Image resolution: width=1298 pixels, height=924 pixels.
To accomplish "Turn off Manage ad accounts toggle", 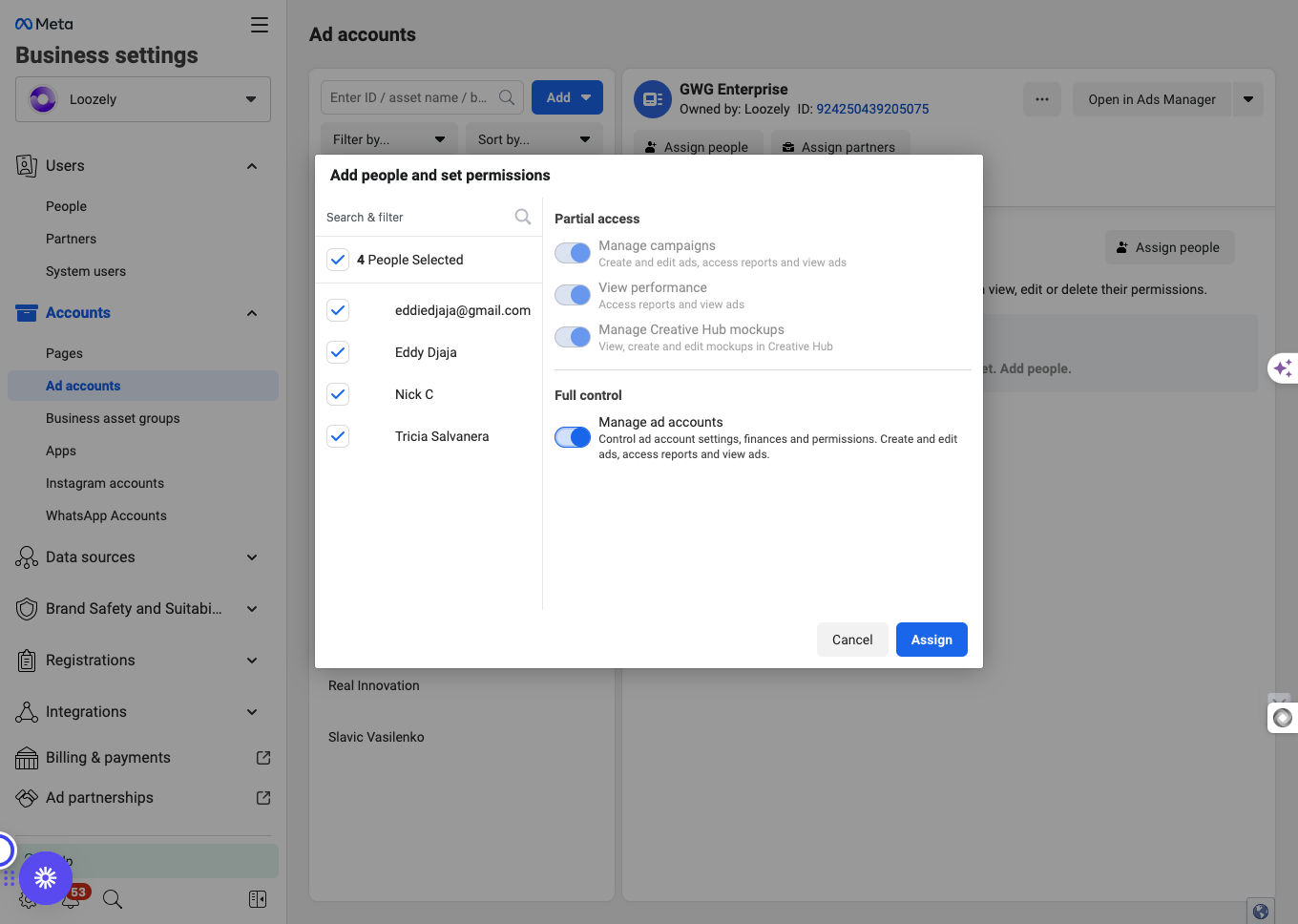I will (x=573, y=437).
